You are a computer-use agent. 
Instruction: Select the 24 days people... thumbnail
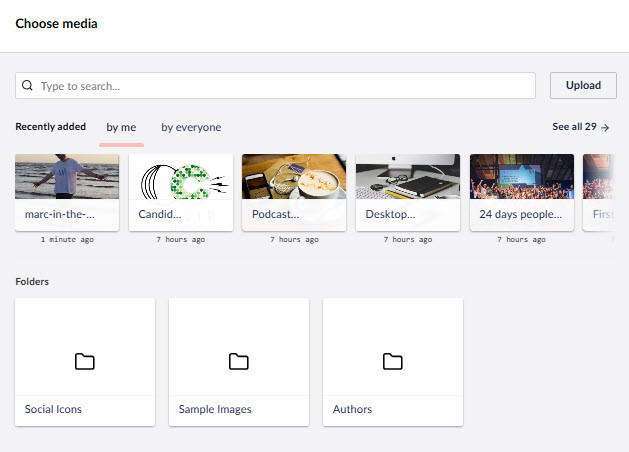pos(522,176)
